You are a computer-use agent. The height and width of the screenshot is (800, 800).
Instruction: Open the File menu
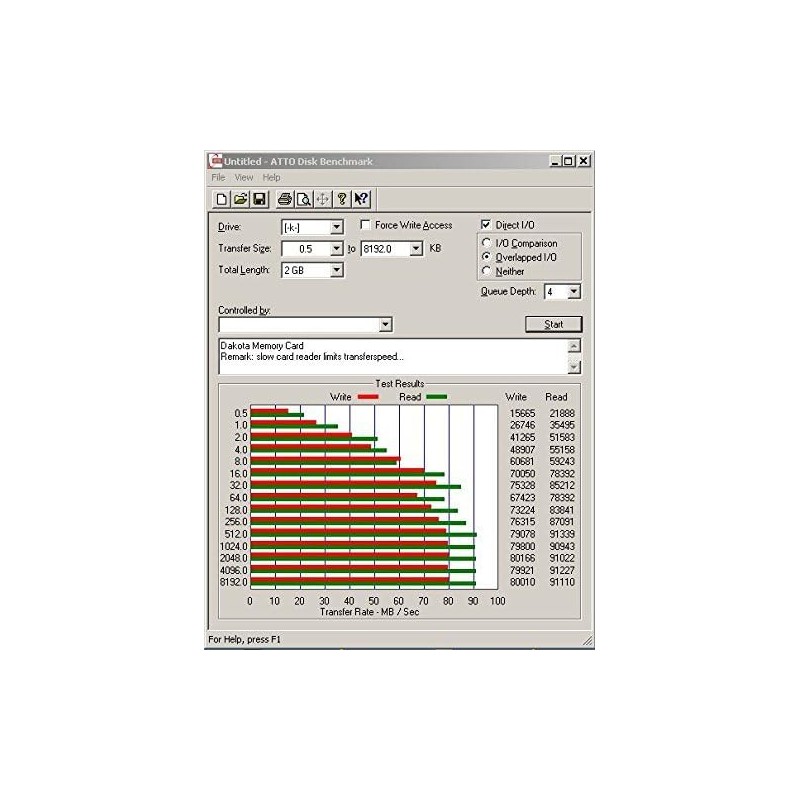(x=217, y=177)
